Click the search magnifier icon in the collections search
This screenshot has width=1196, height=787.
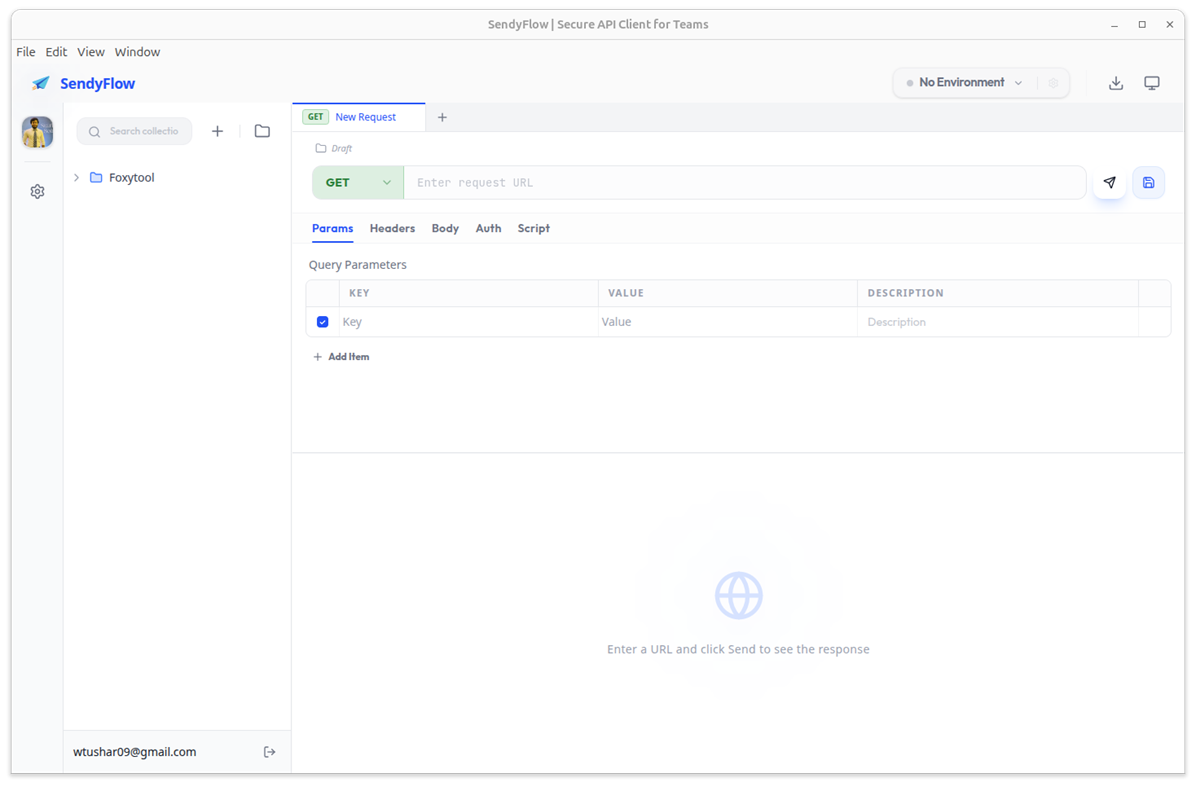click(95, 132)
